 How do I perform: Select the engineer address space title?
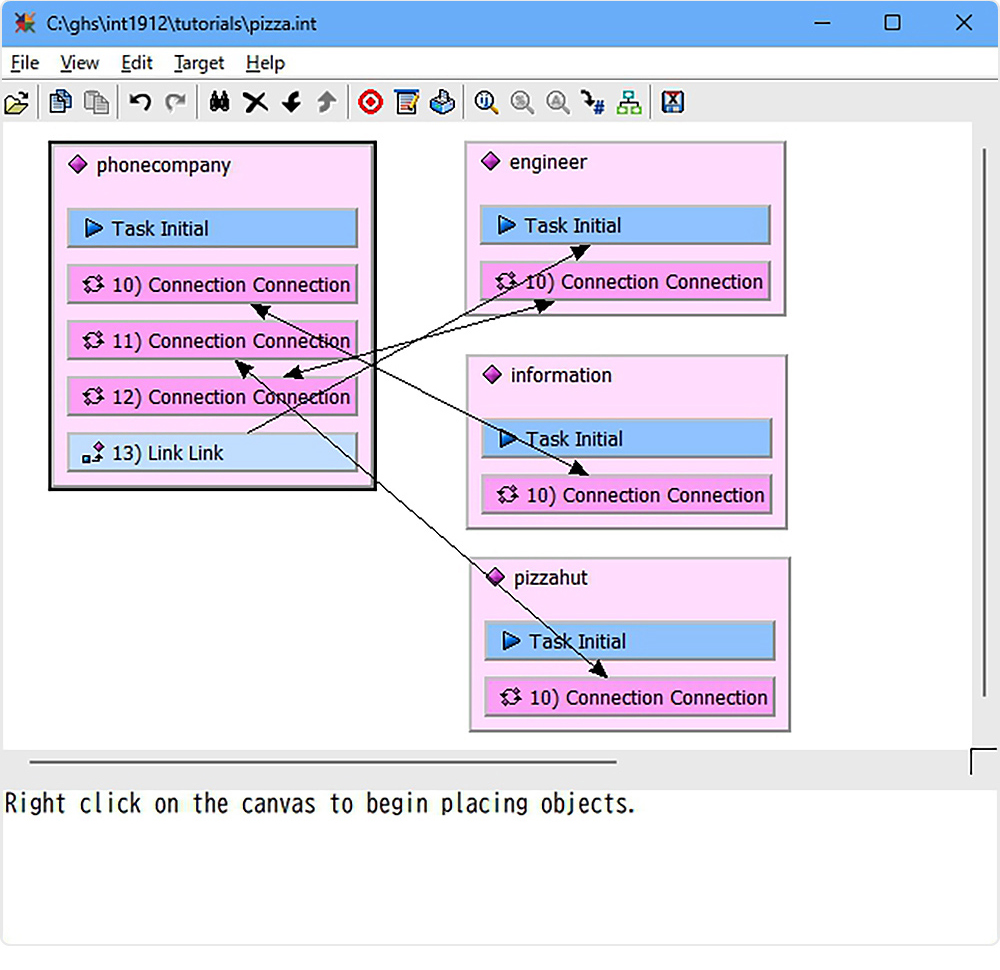click(x=548, y=162)
